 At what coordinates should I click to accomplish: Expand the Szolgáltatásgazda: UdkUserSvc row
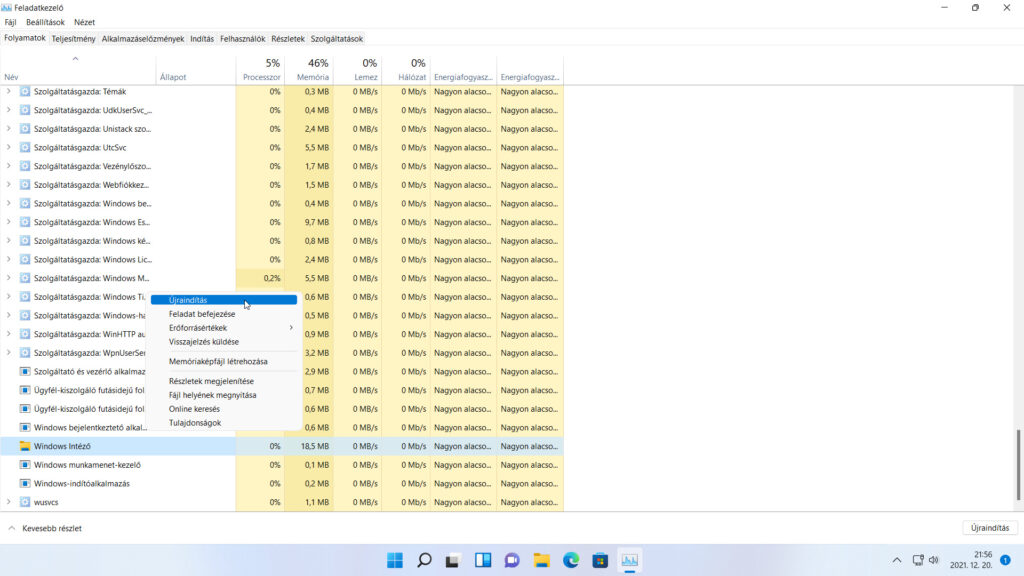8,110
